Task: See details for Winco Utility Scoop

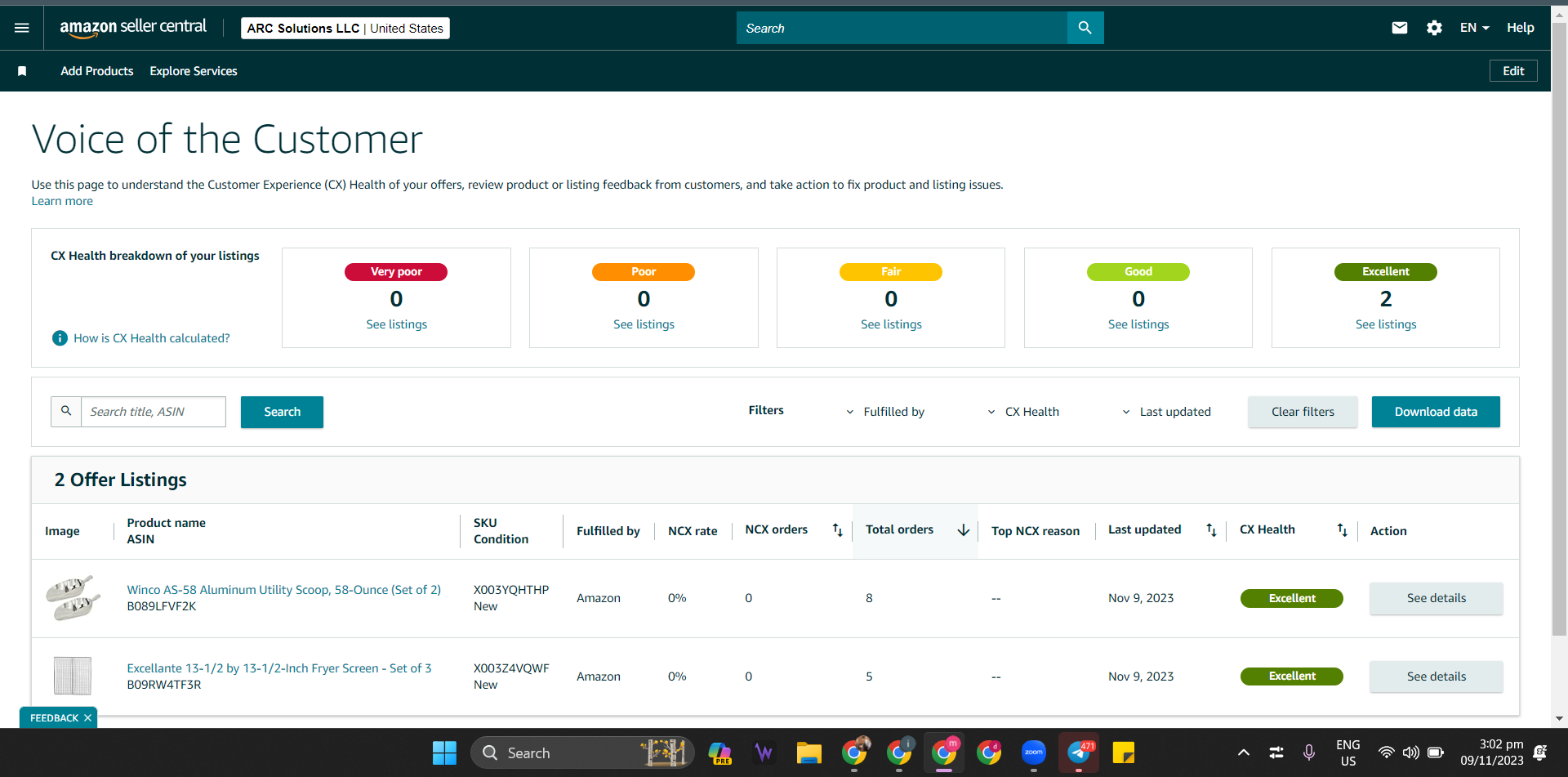Action: coord(1437,598)
